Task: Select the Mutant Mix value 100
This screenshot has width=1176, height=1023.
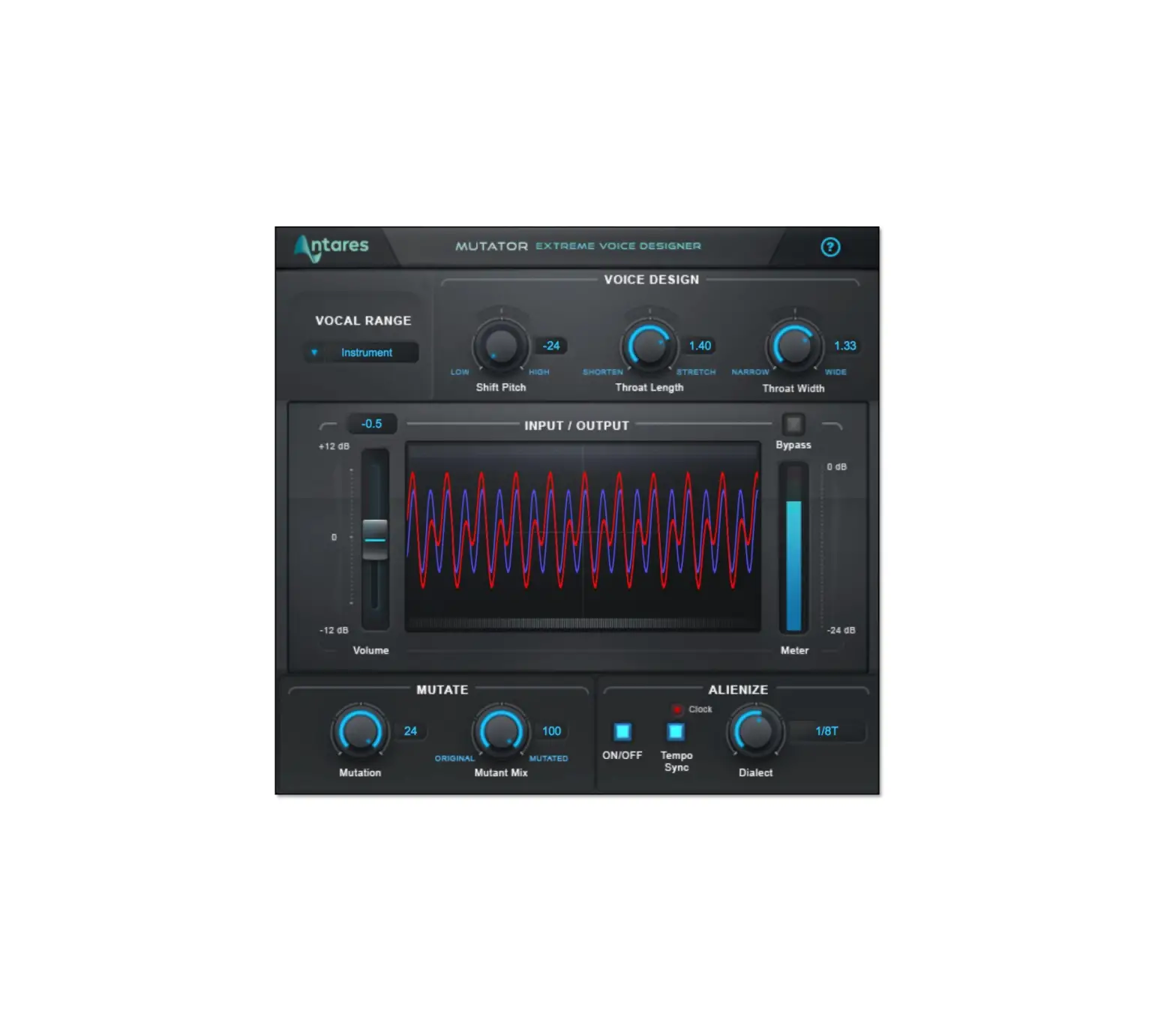Action: [x=552, y=731]
